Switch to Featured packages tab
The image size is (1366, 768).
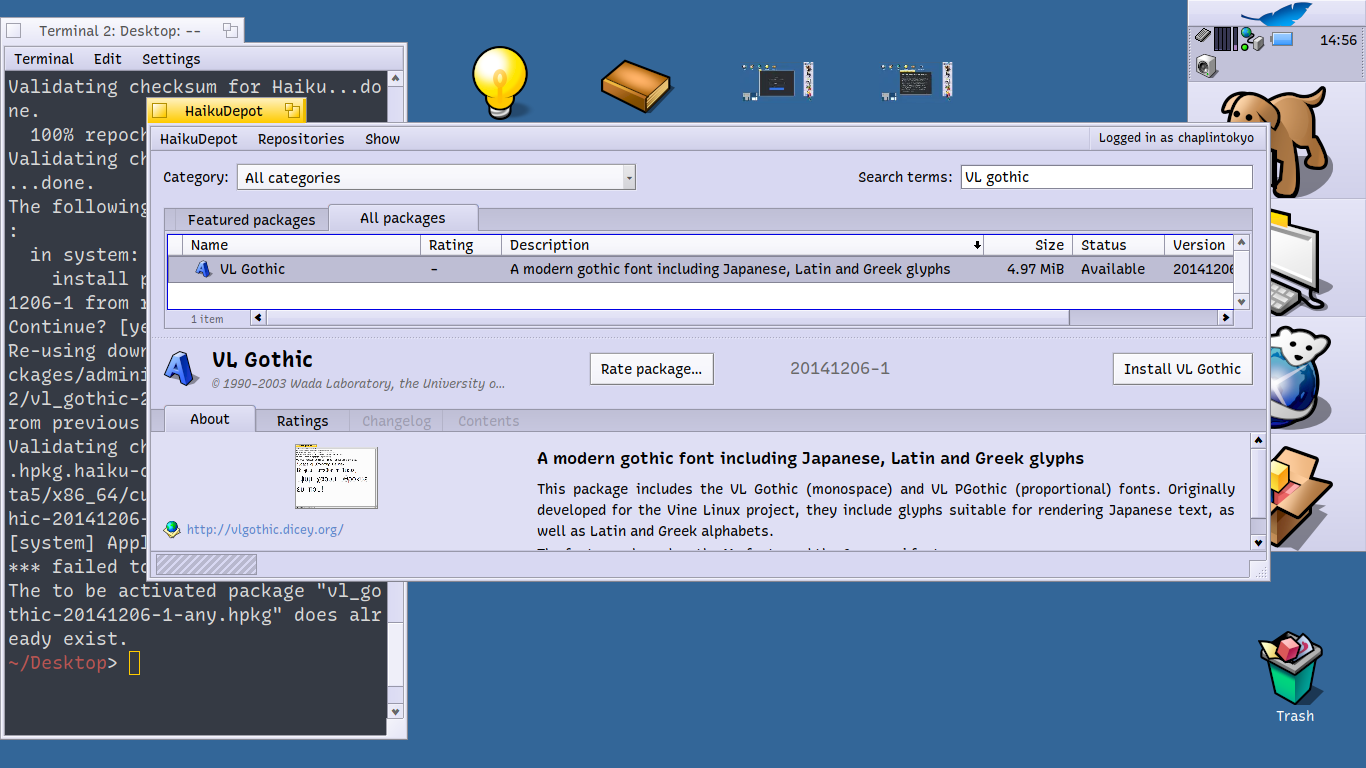tap(251, 220)
